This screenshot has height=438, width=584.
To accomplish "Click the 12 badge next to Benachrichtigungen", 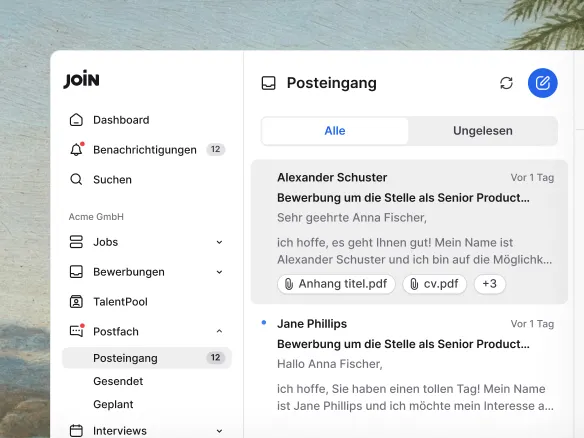I will pos(216,149).
